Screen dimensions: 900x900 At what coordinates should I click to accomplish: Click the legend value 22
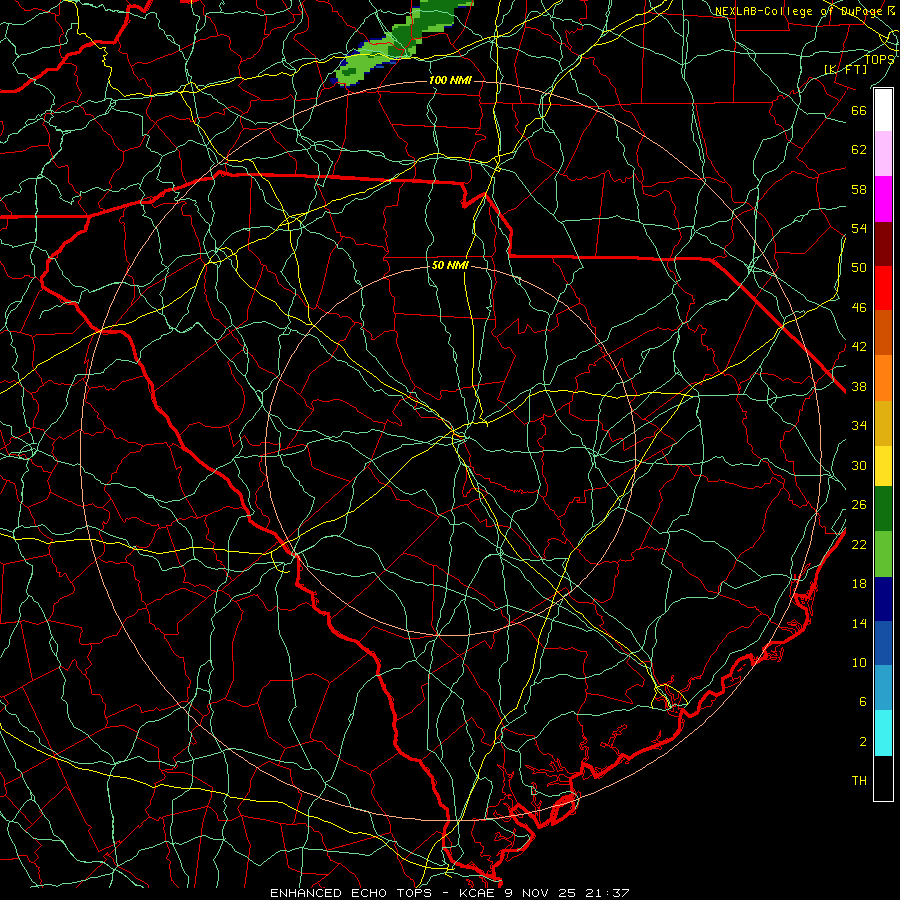coord(859,544)
